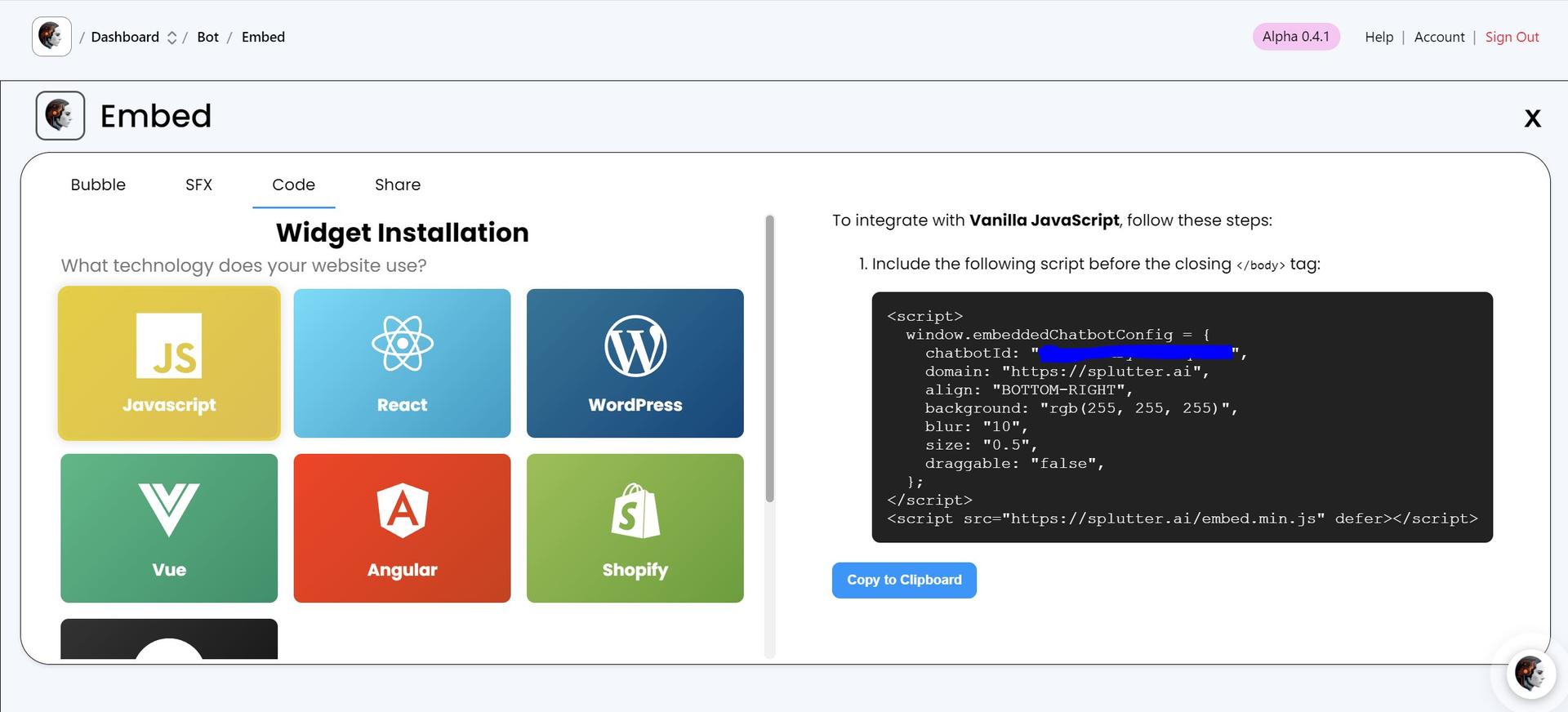Click the 'Widget Installation' heading
This screenshot has height=712, width=1568.
[x=402, y=233]
